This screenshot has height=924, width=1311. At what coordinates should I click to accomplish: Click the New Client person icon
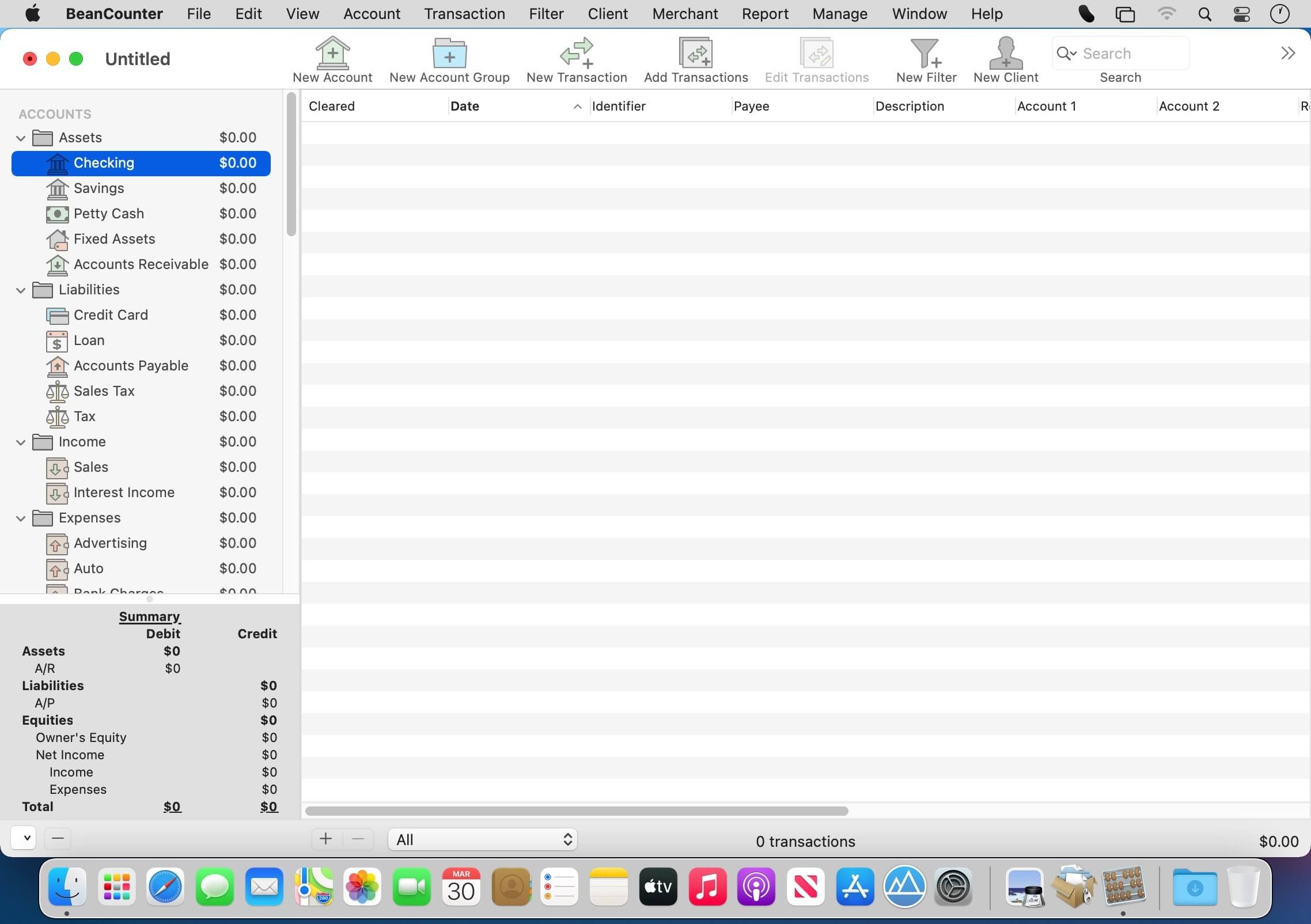coord(1005,53)
